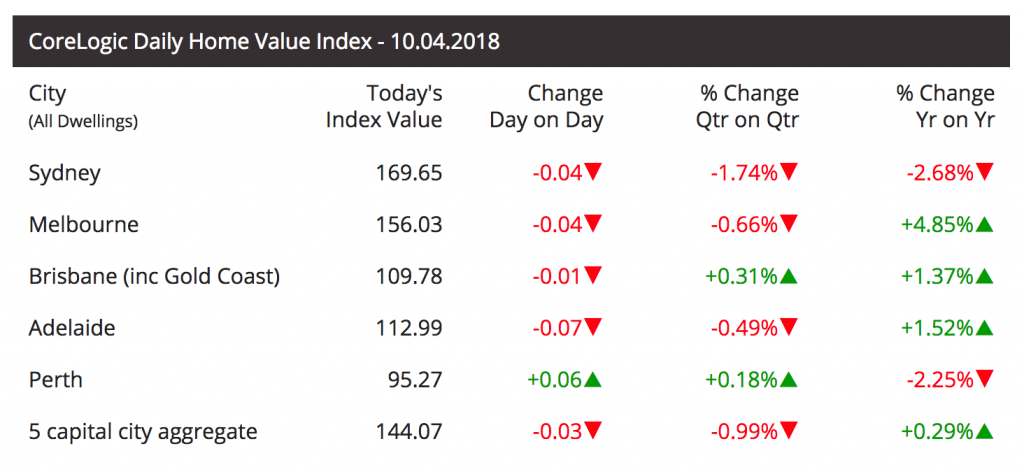The image size is (1024, 474).
Task: Select the 5 capital city aggregate label
Action: click(143, 432)
